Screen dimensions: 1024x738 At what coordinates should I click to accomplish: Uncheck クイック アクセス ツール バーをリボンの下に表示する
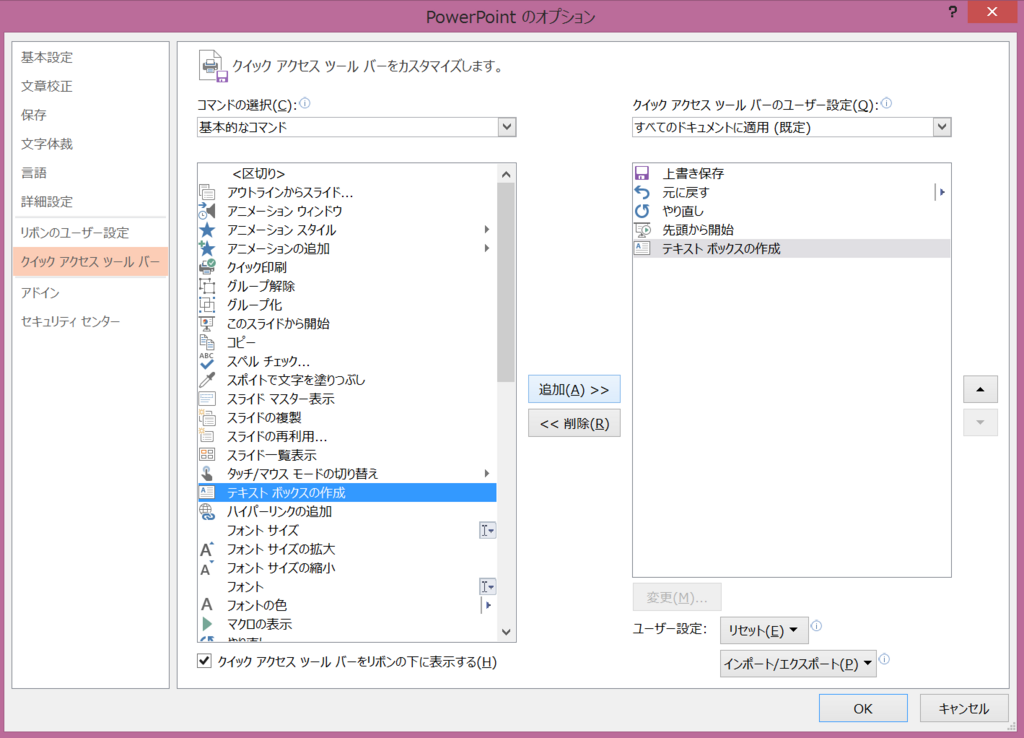tap(204, 661)
